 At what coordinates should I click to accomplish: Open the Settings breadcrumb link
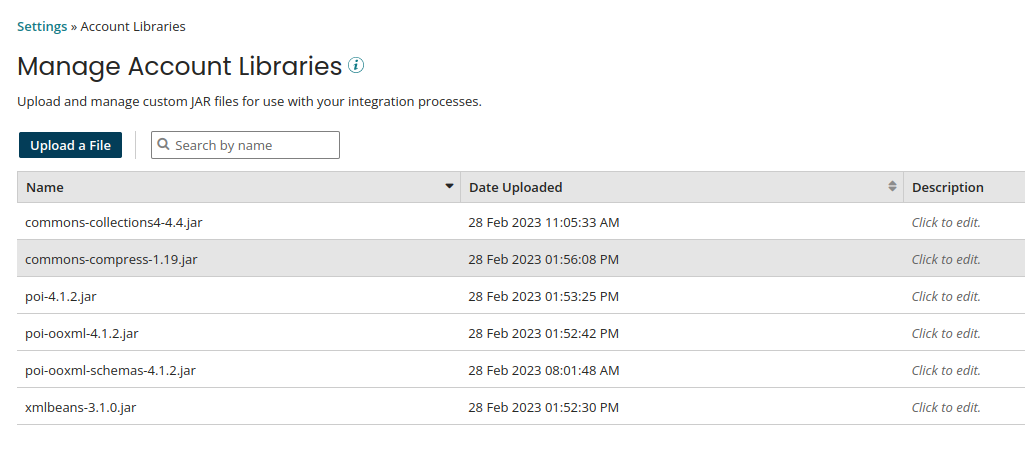[x=42, y=27]
